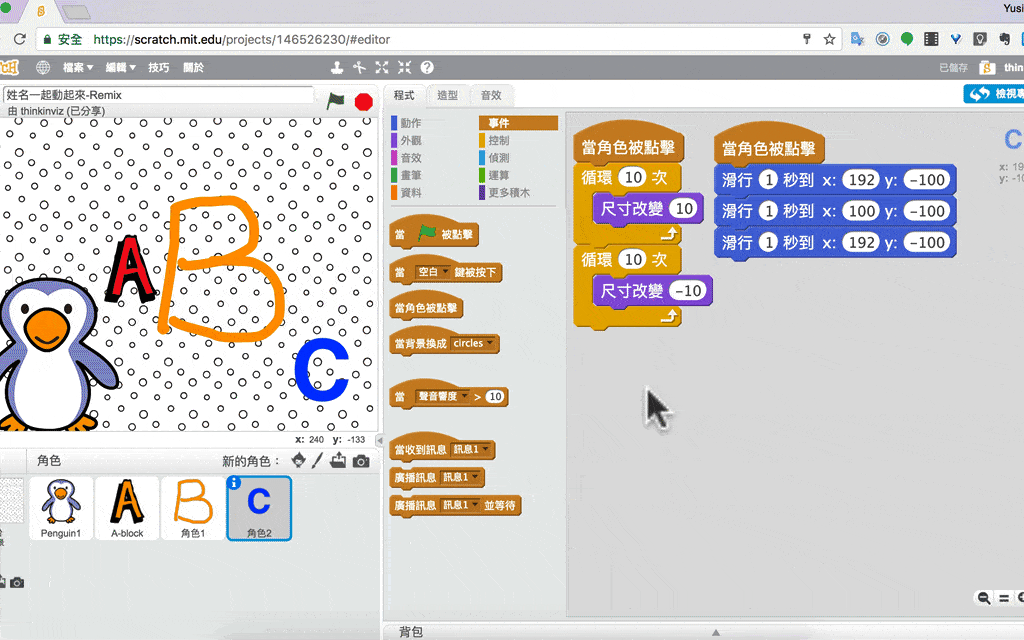The height and width of the screenshot is (640, 1024).
Task: Select the 事件 block category
Action: pos(519,123)
